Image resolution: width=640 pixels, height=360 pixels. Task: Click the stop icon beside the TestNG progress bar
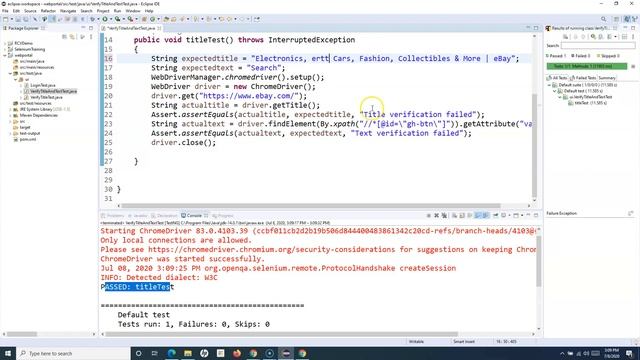click(633, 66)
